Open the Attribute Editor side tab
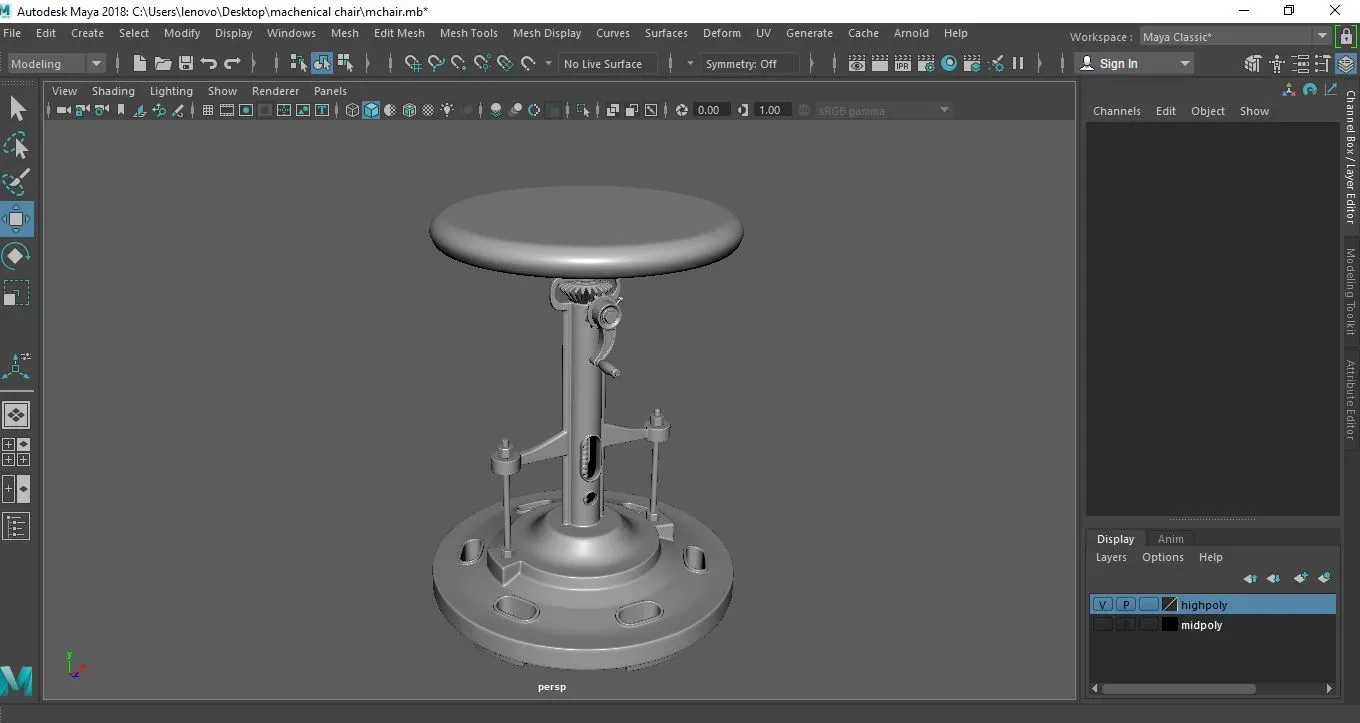Viewport: 1360px width, 723px height. click(x=1350, y=400)
